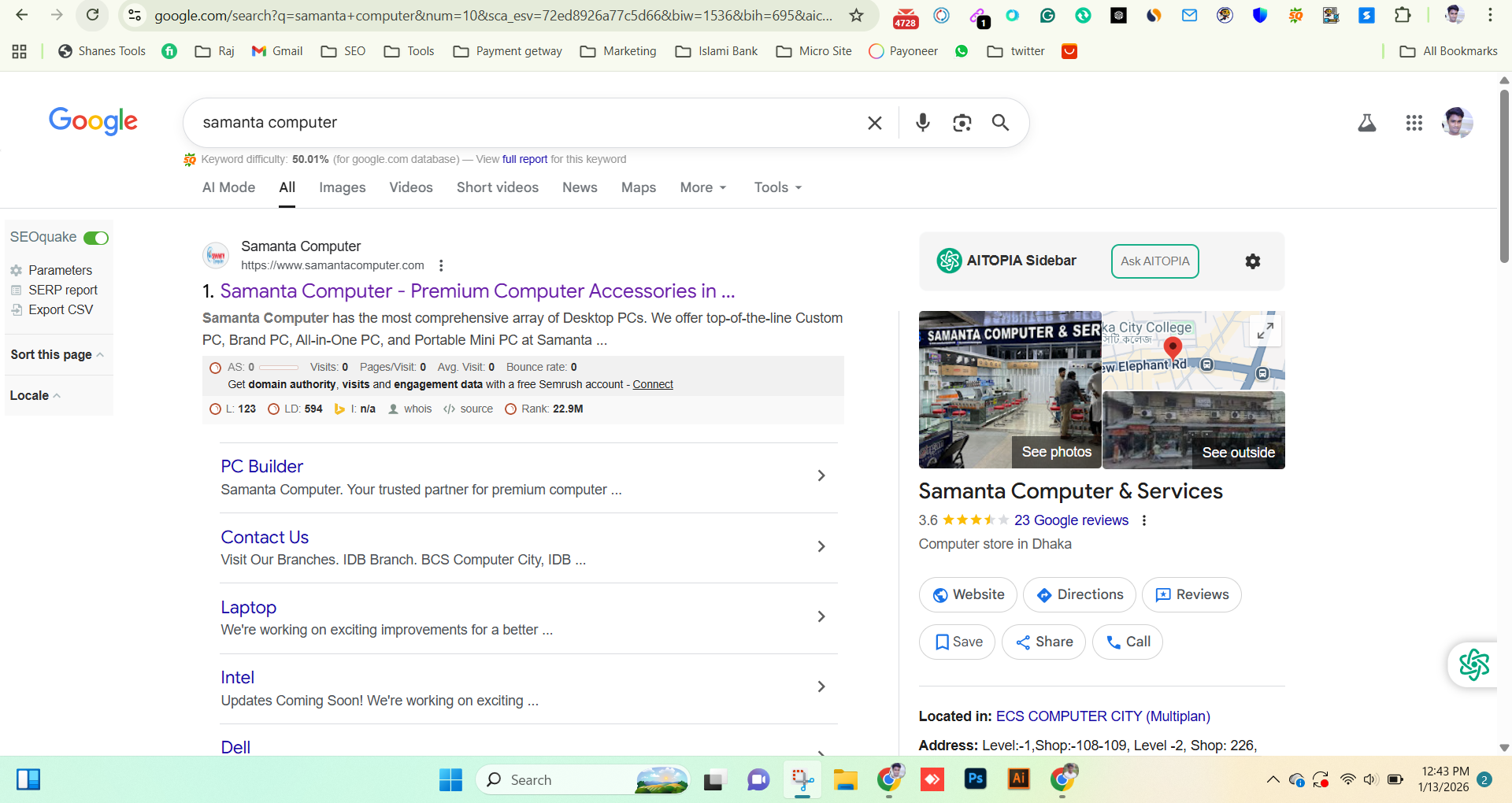This screenshot has height=803, width=1512.
Task: Switch to the AI Mode tab
Action: [228, 187]
